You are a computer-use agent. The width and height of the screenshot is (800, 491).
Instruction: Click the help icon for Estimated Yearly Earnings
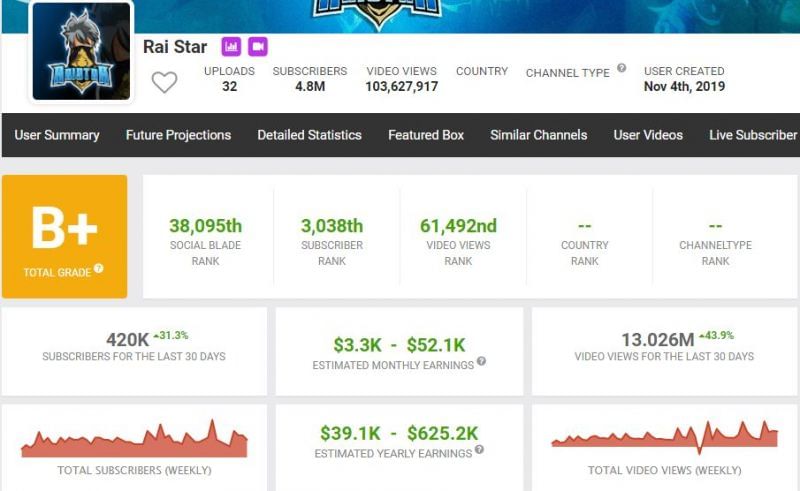pos(479,450)
